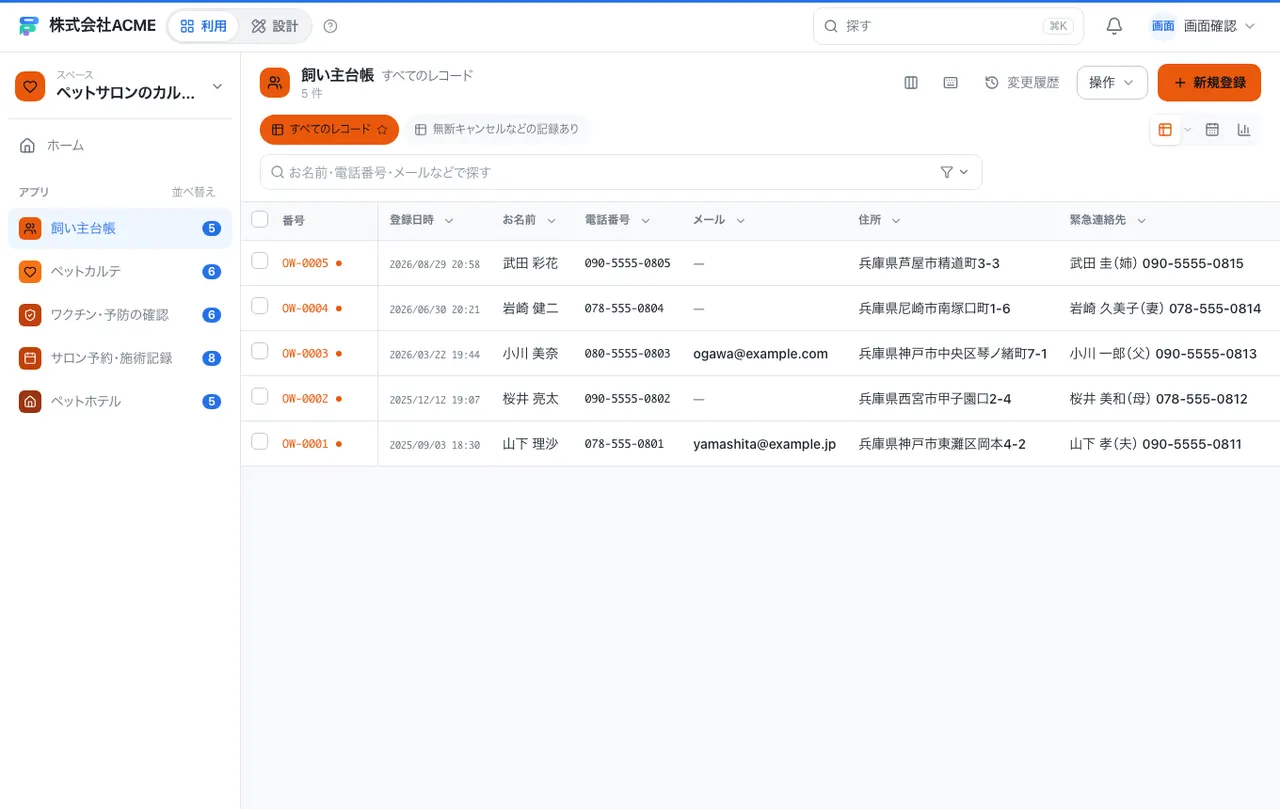Check the box for OW-0002
The image size is (1280, 809).
pyautogui.click(x=260, y=396)
